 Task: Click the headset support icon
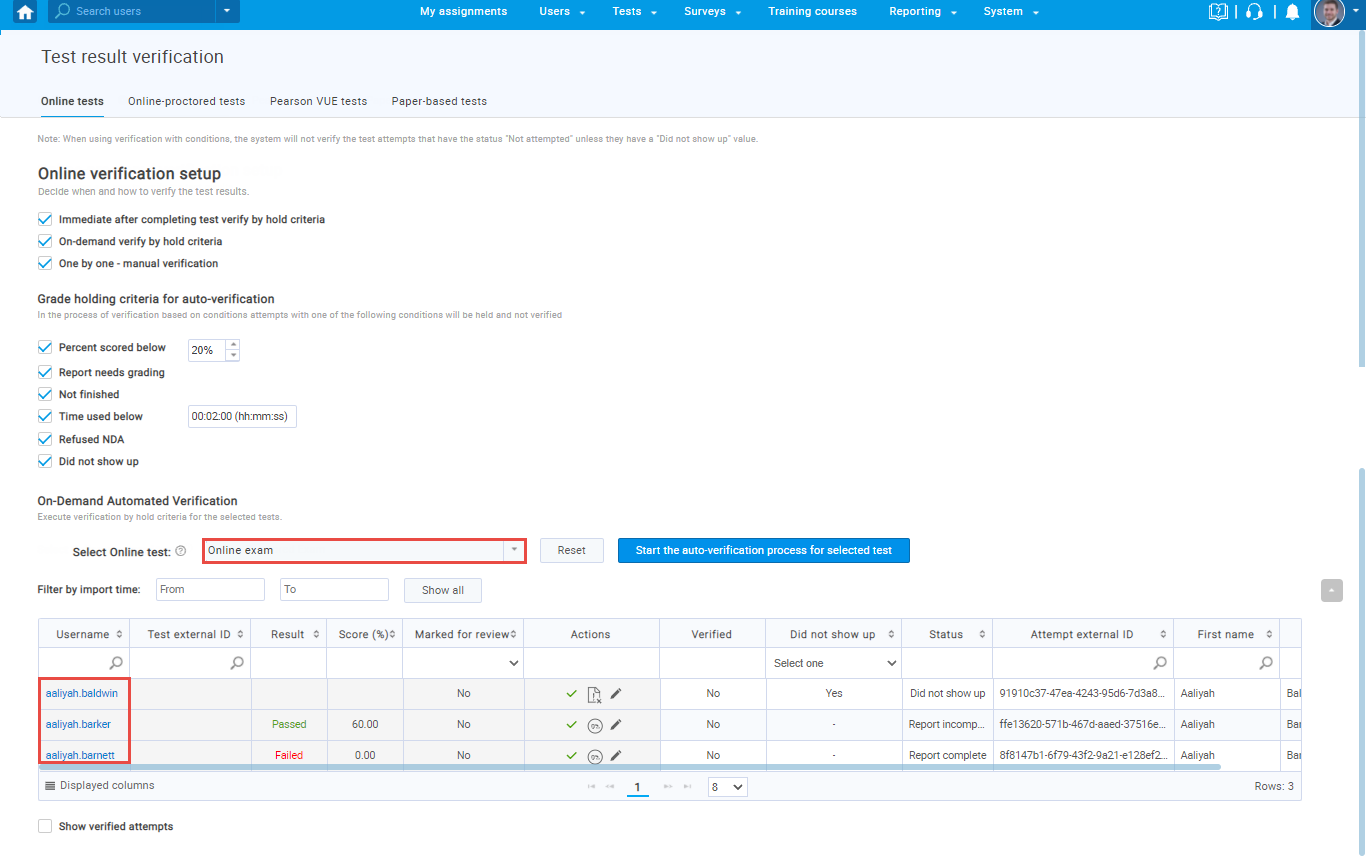[1254, 12]
